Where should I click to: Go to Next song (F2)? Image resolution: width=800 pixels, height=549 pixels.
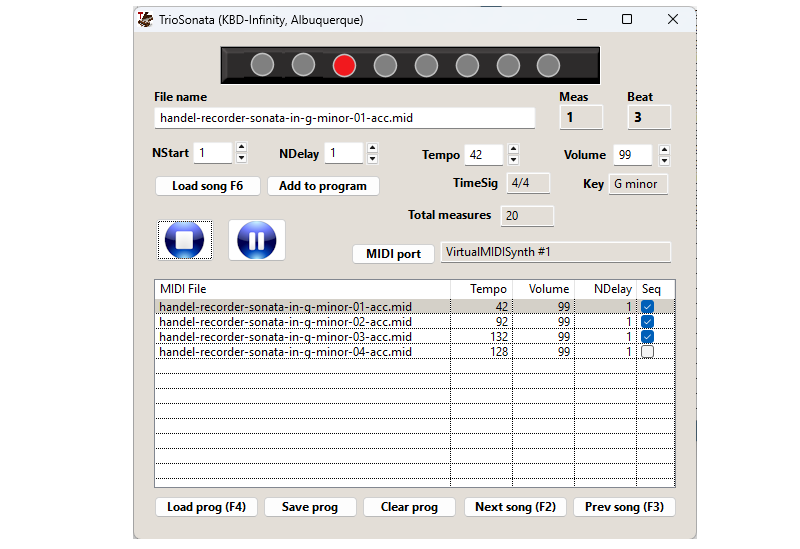click(x=515, y=507)
